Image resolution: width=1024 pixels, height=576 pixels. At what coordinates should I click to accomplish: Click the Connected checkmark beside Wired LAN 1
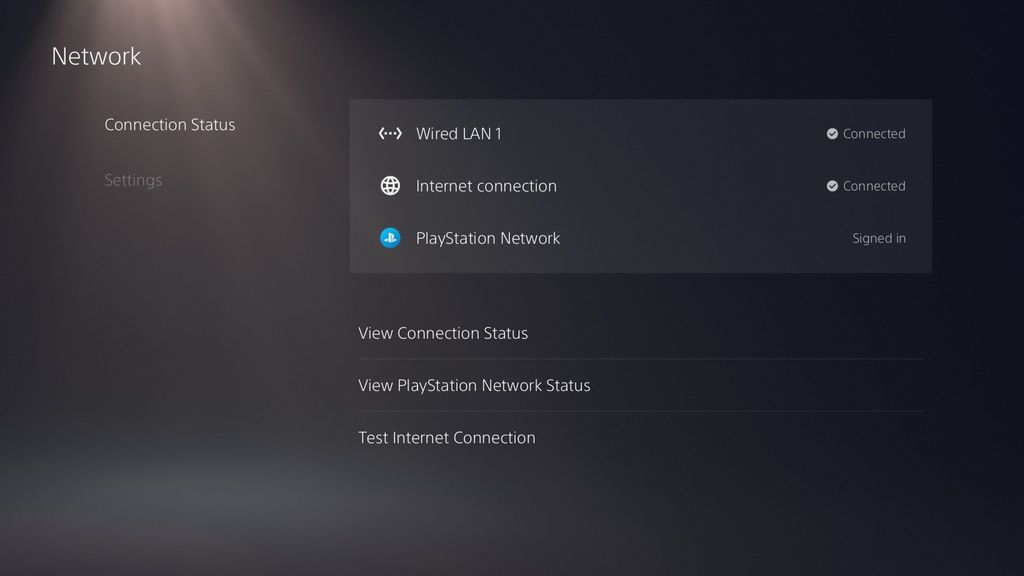coord(832,133)
